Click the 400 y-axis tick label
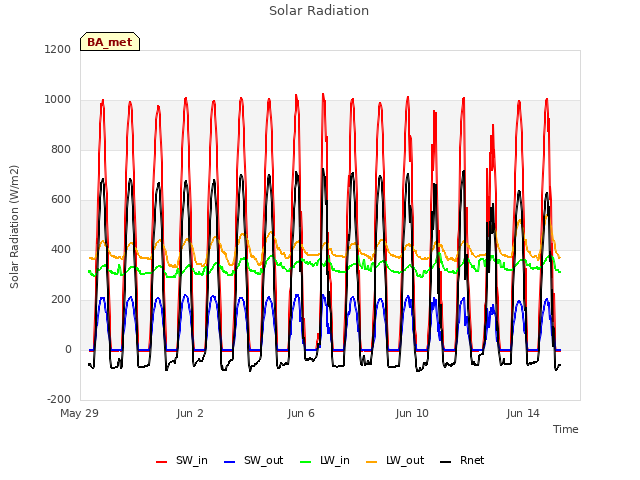 (61, 249)
